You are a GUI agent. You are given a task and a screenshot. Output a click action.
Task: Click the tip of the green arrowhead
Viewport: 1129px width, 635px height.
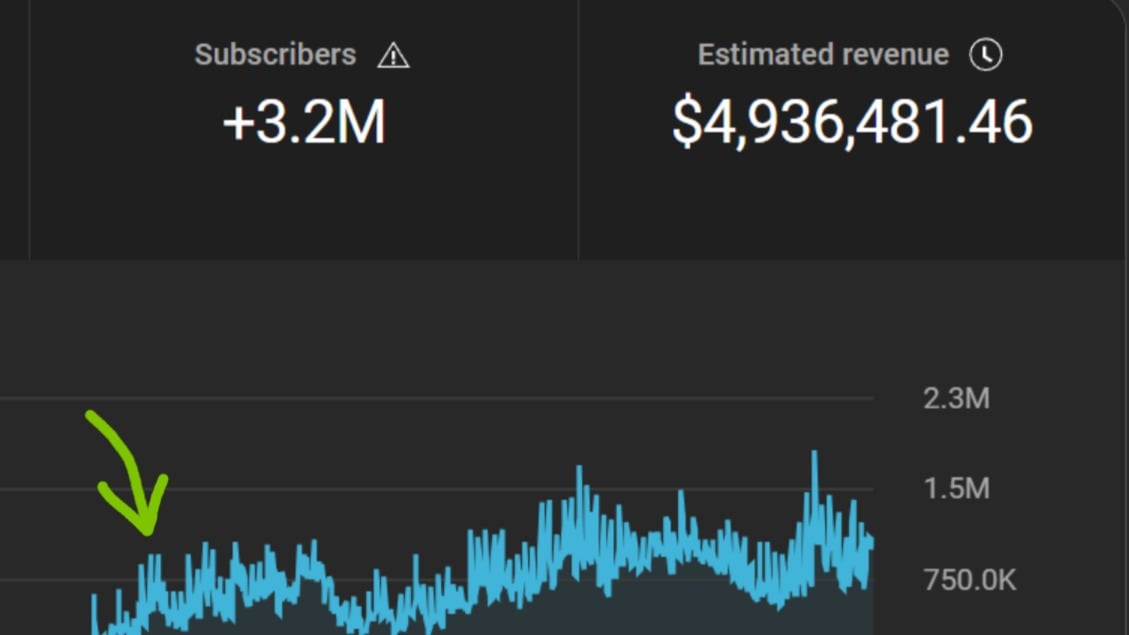click(148, 531)
